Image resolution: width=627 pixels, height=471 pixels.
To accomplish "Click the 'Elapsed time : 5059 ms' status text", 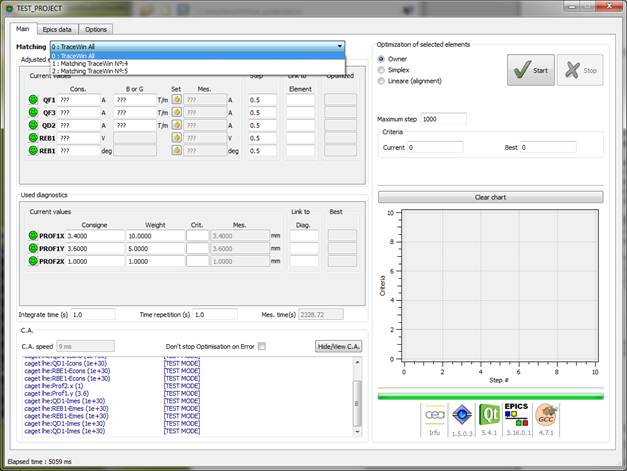I will pos(40,461).
